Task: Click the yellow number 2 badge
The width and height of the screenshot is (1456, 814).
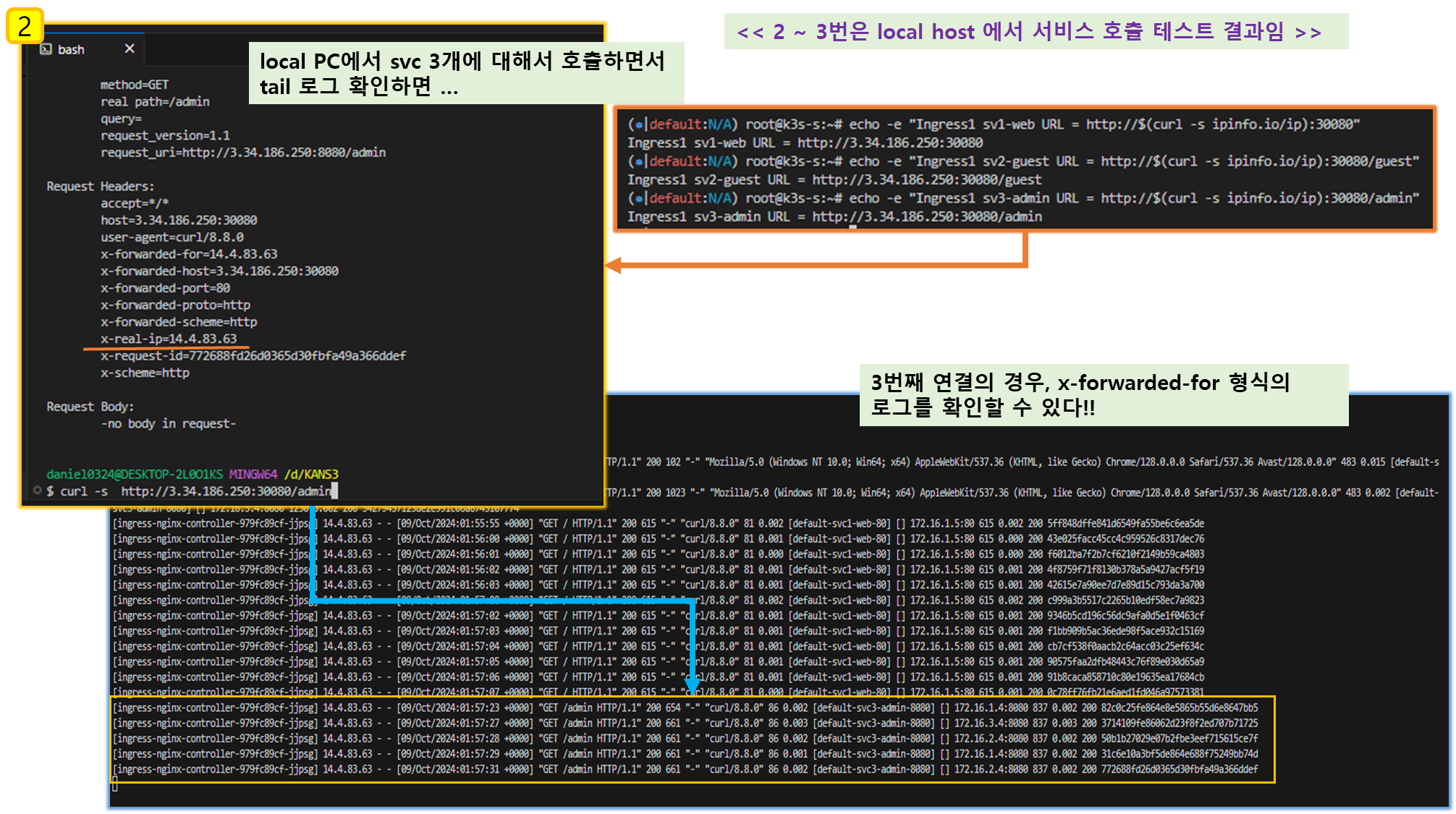Action: click(25, 27)
